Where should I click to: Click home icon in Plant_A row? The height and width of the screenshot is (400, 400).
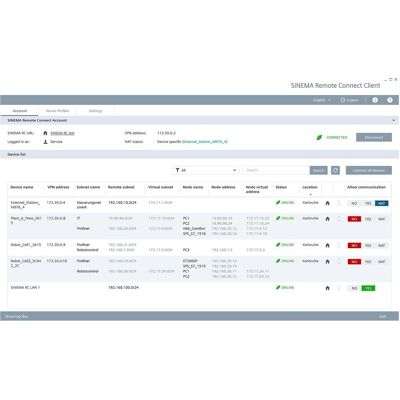pos(327,219)
